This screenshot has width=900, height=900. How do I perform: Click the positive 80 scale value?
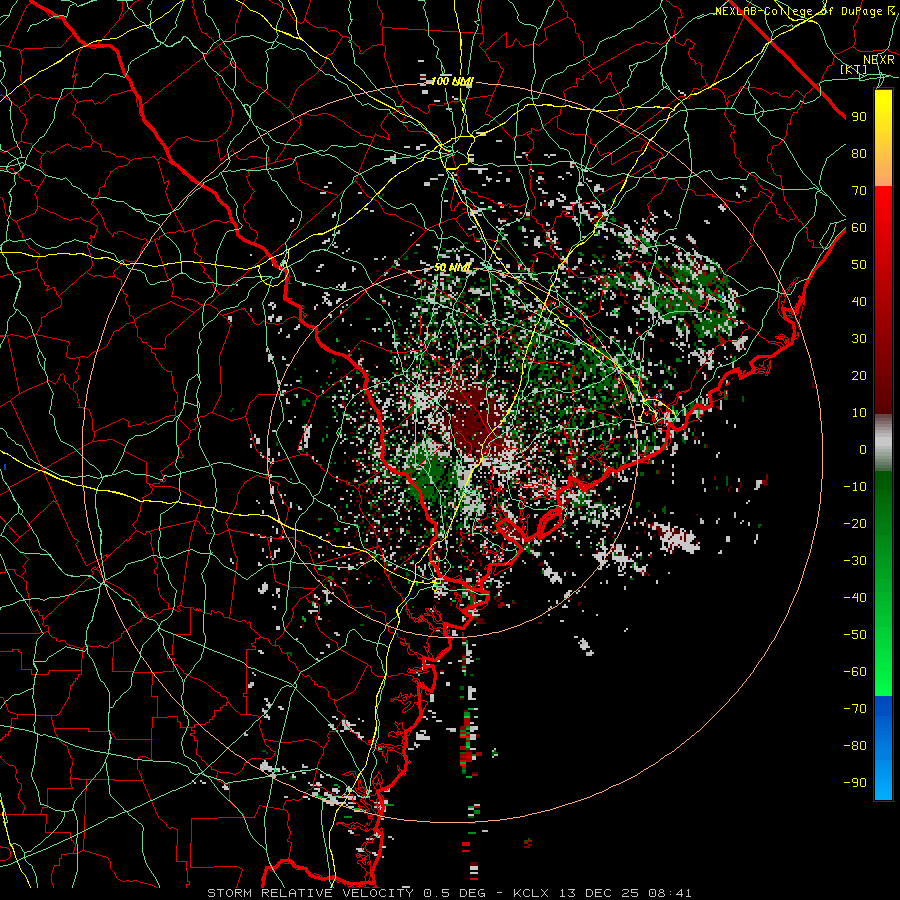click(859, 154)
